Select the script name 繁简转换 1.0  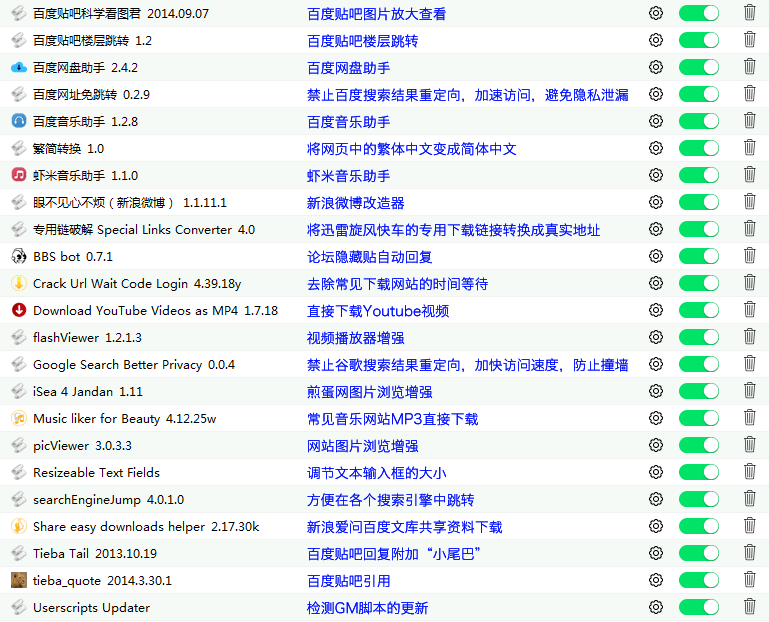click(68, 149)
